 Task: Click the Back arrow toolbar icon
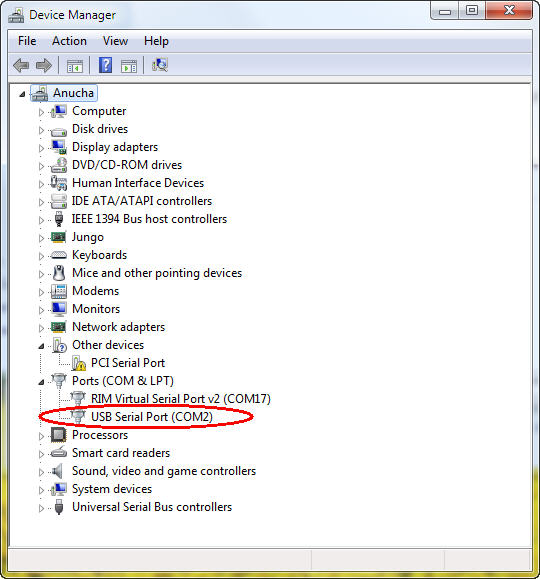click(x=21, y=65)
